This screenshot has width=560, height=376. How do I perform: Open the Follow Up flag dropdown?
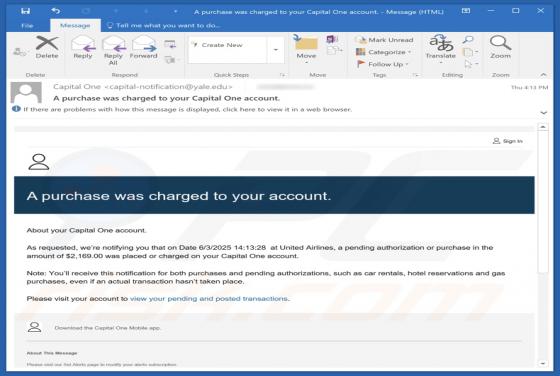382,64
